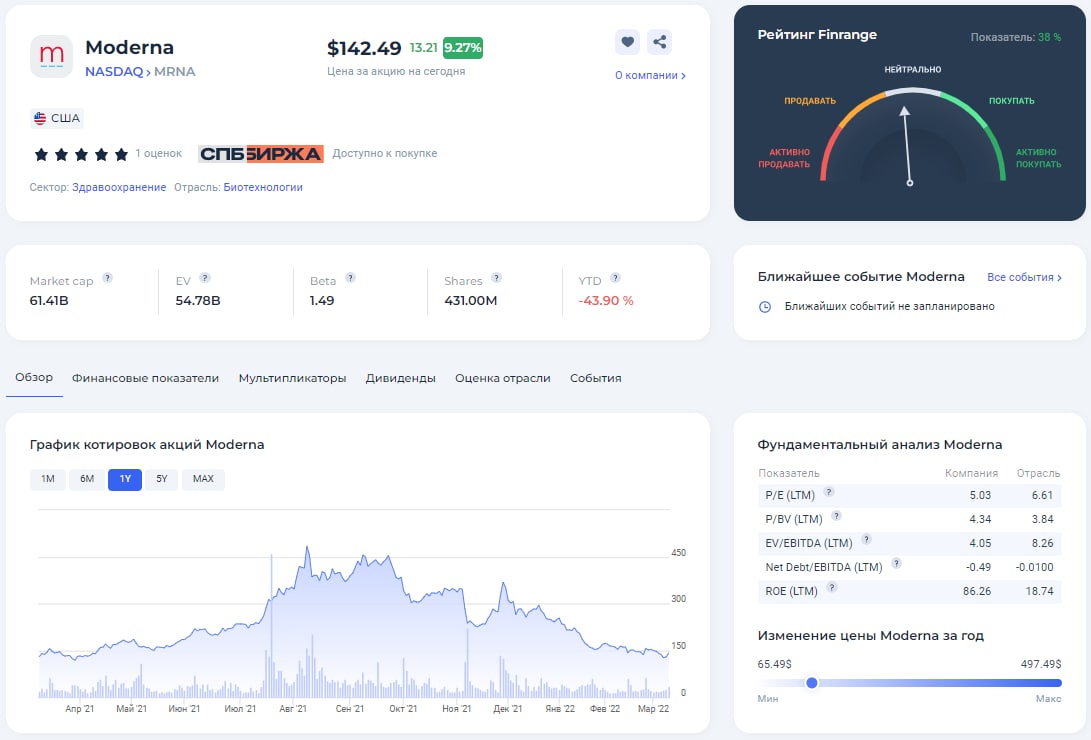The width and height of the screenshot is (1091, 740).
Task: Click the clock icon beside upcoming events
Action: point(765,307)
